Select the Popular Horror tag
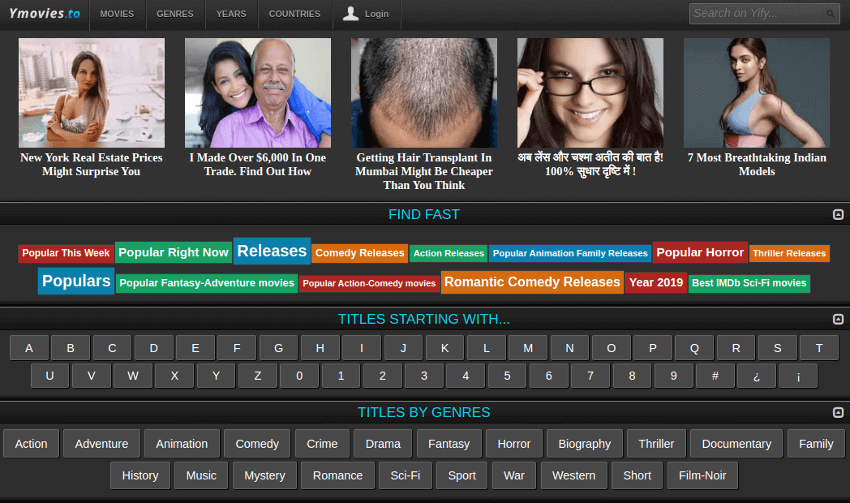The width and height of the screenshot is (850, 503). tap(700, 253)
